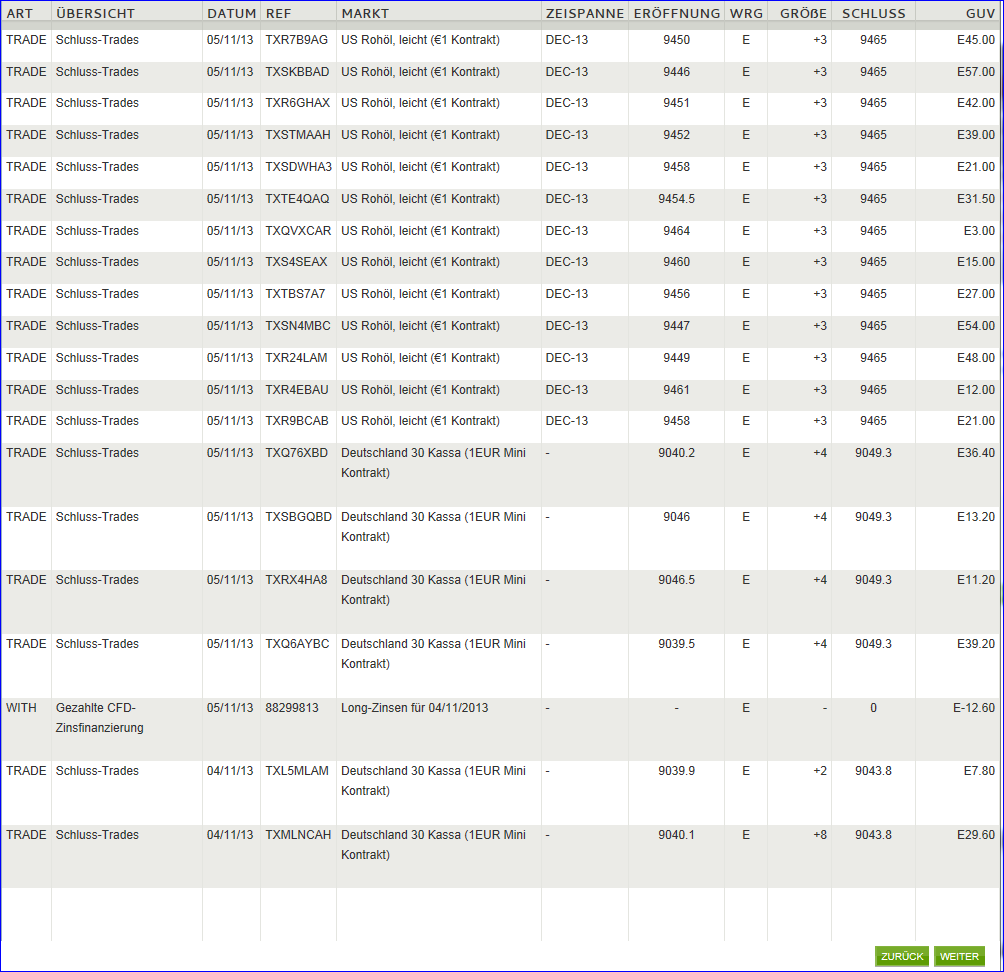Screen dimensions: 1004x972
Task: Click GUV value E39.20
Action: 976,644
